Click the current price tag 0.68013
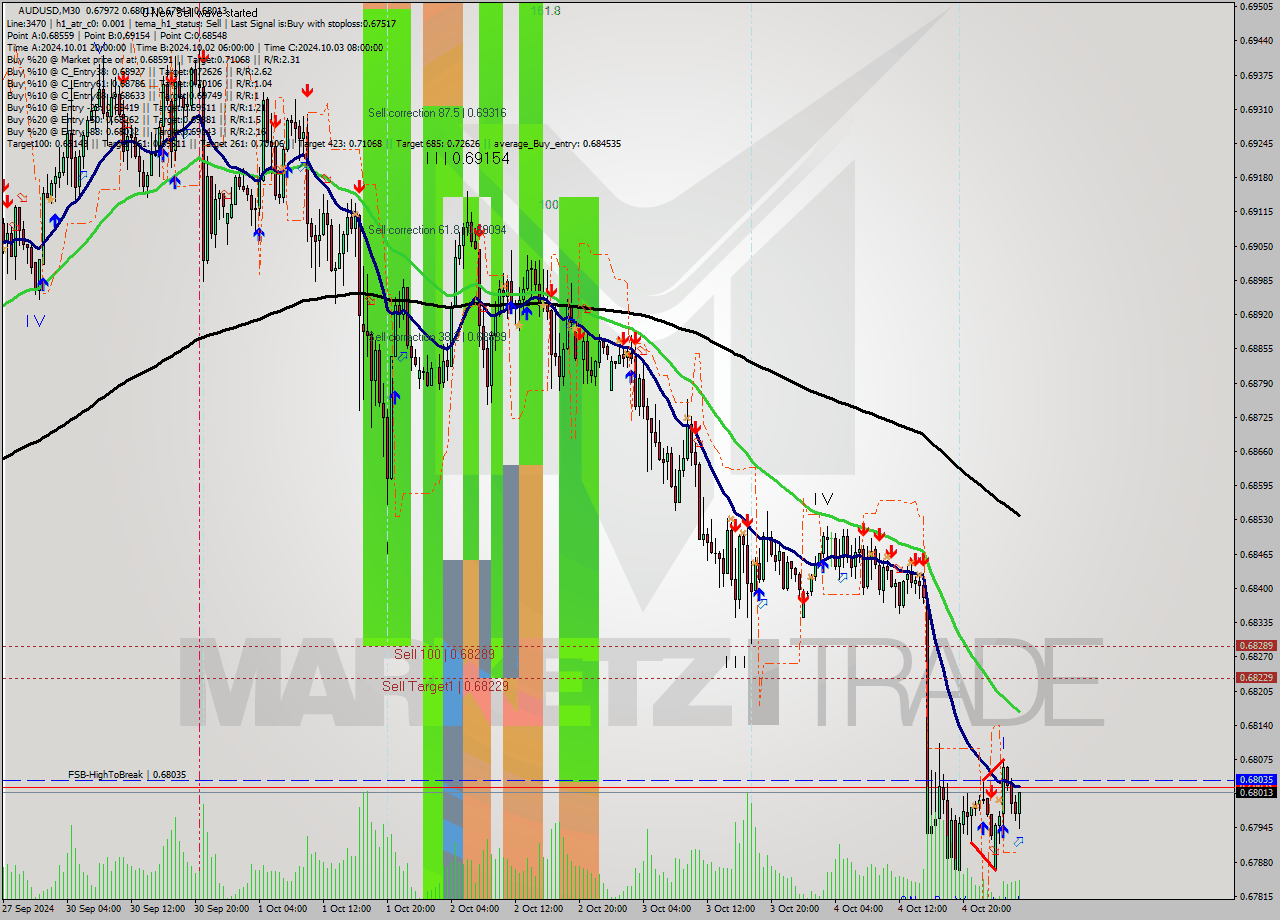Image resolution: width=1280 pixels, height=920 pixels. (x=1256, y=792)
